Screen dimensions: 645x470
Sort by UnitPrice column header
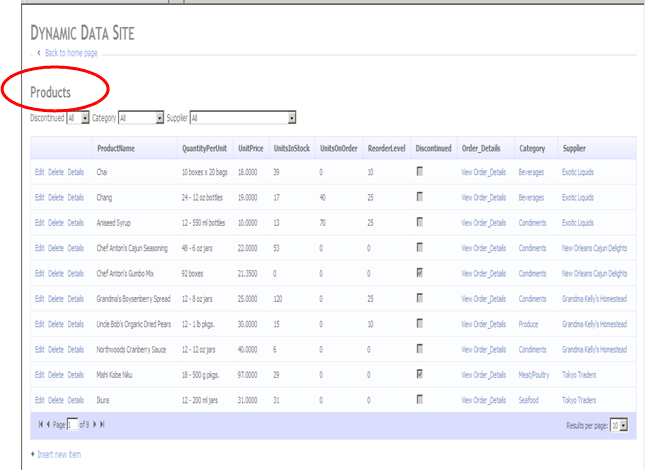[251, 148]
